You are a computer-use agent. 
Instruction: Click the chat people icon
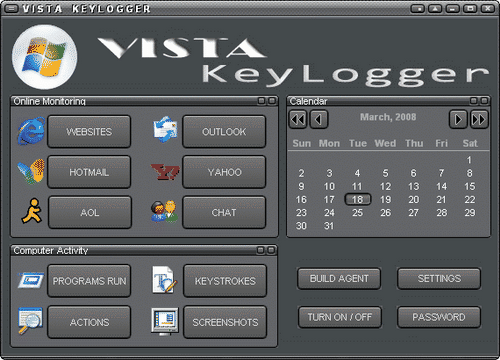(x=164, y=212)
